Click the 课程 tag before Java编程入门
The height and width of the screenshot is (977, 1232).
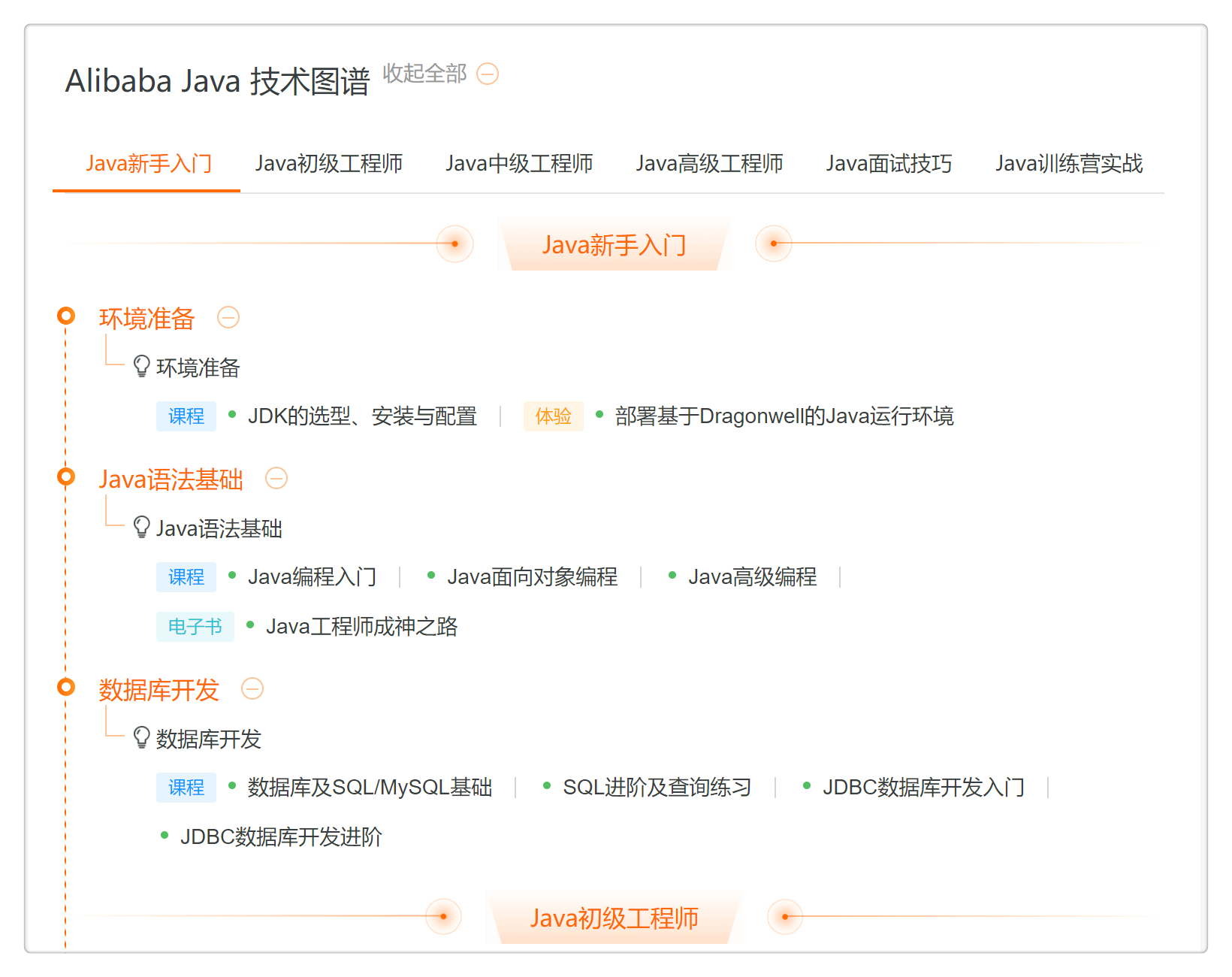[x=186, y=576]
